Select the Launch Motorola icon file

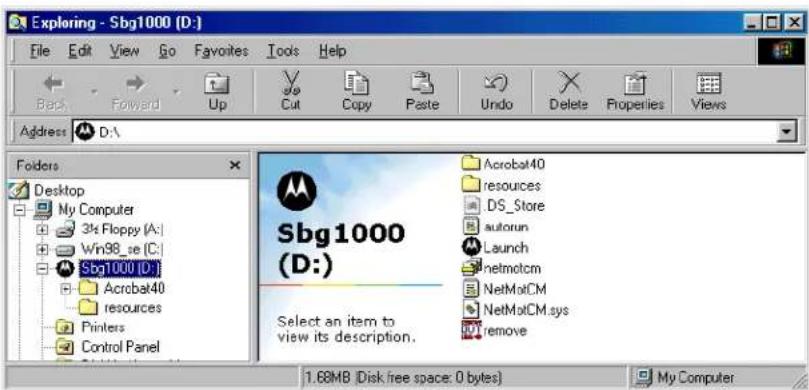[495, 248]
